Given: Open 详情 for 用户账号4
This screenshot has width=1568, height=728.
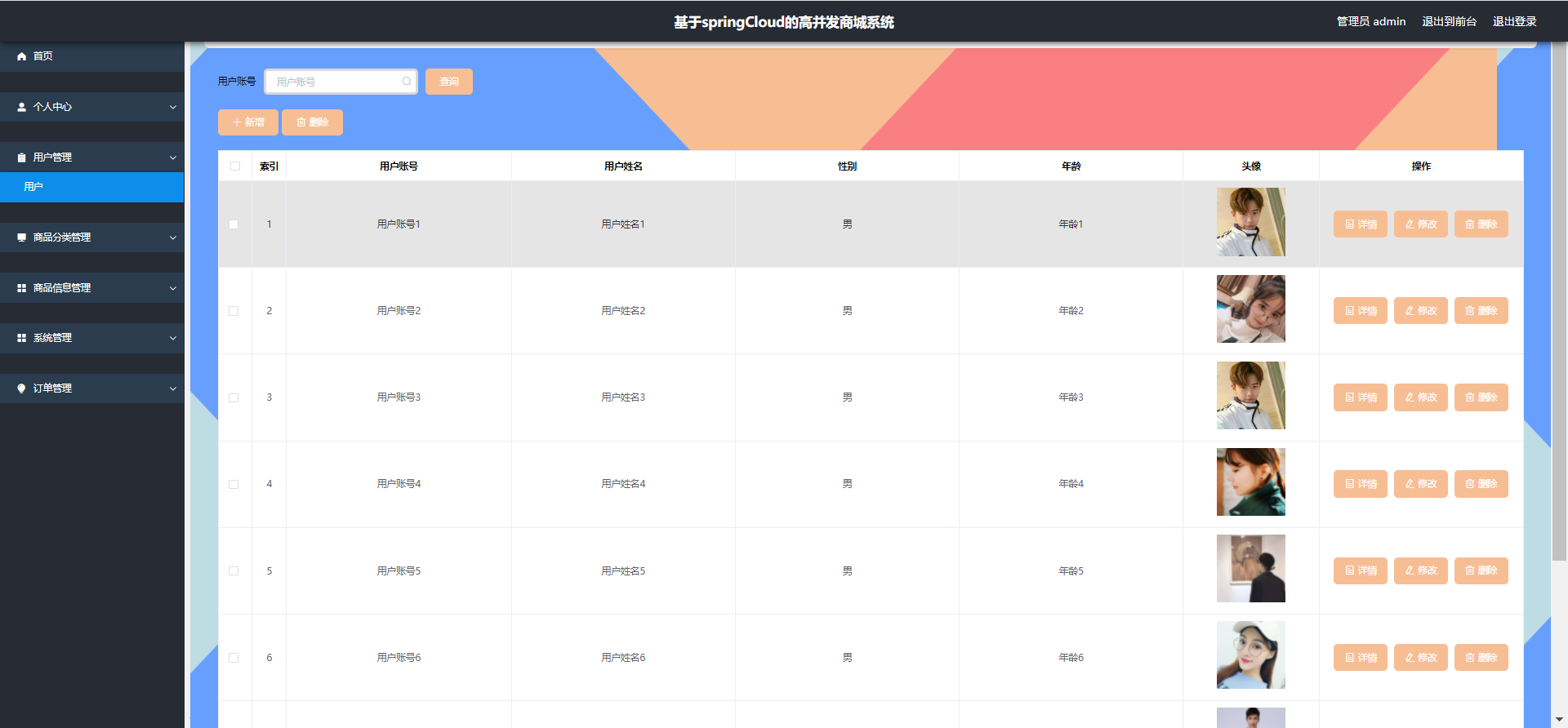Looking at the screenshot, I should [x=1361, y=484].
